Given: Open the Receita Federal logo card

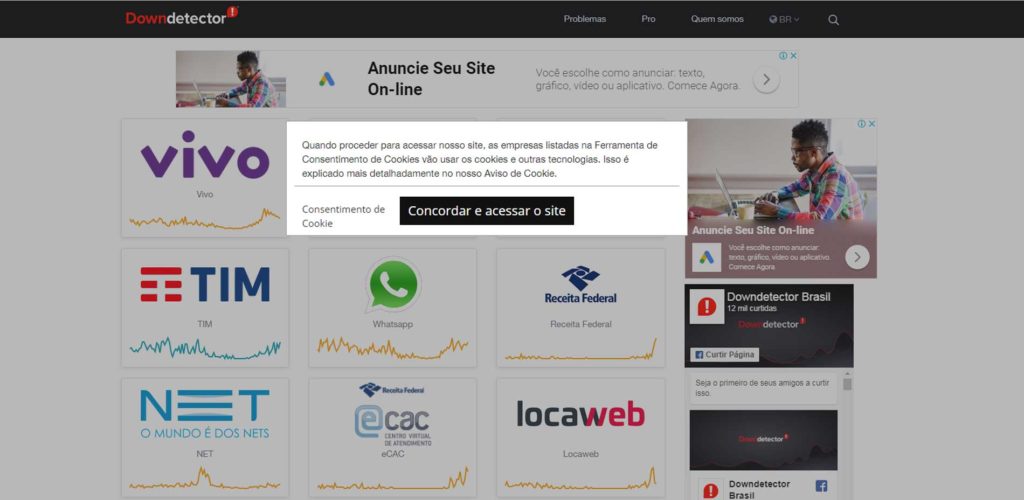Looking at the screenshot, I should click(x=581, y=307).
